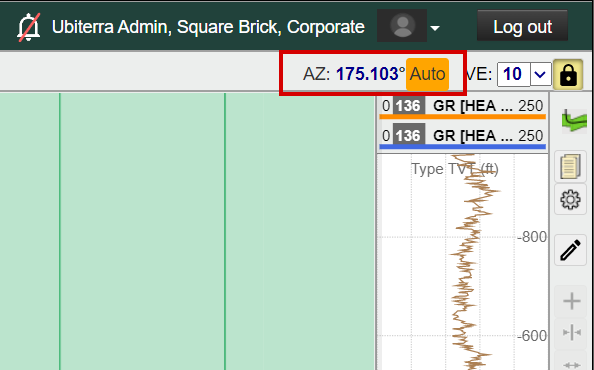
Task: Click the orange curve color bar
Action: click(x=463, y=117)
